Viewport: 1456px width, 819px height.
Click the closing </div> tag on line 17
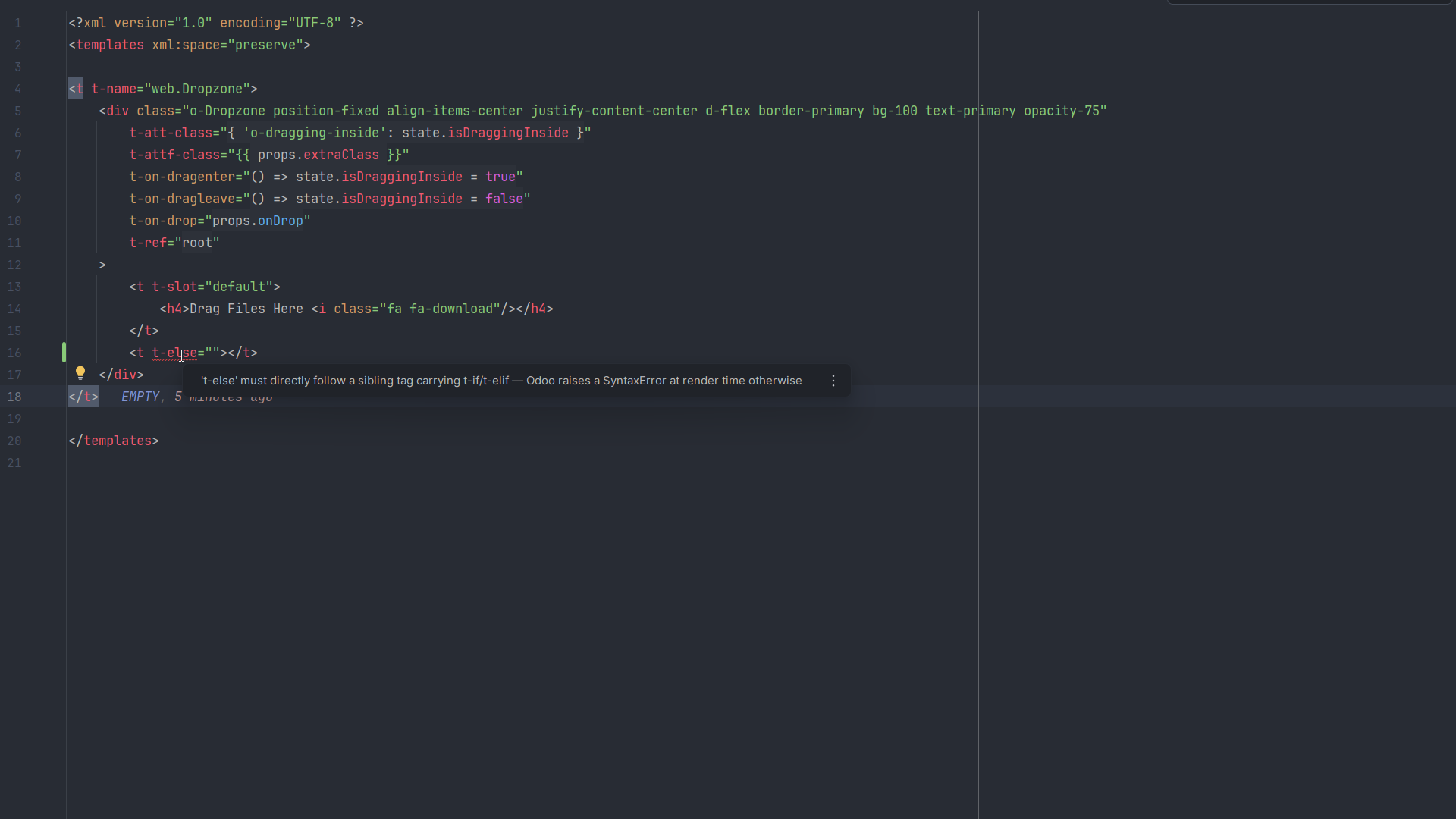[121, 375]
